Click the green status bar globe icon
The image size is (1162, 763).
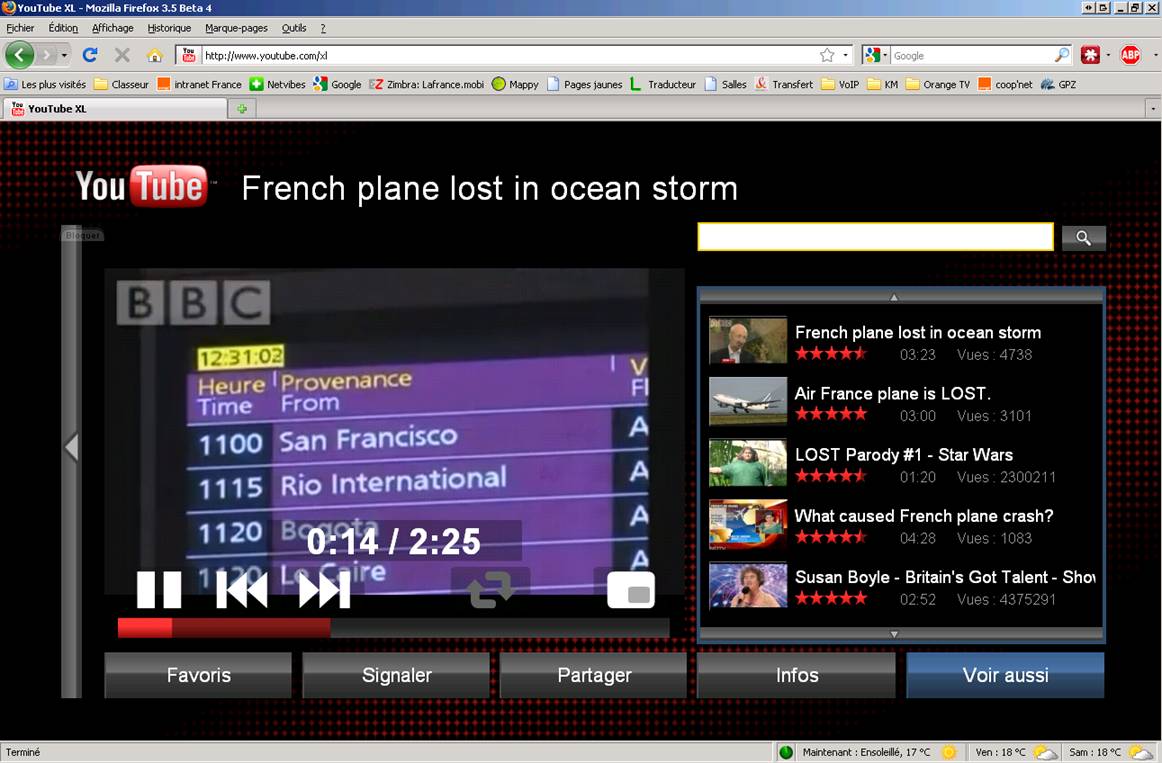point(786,752)
